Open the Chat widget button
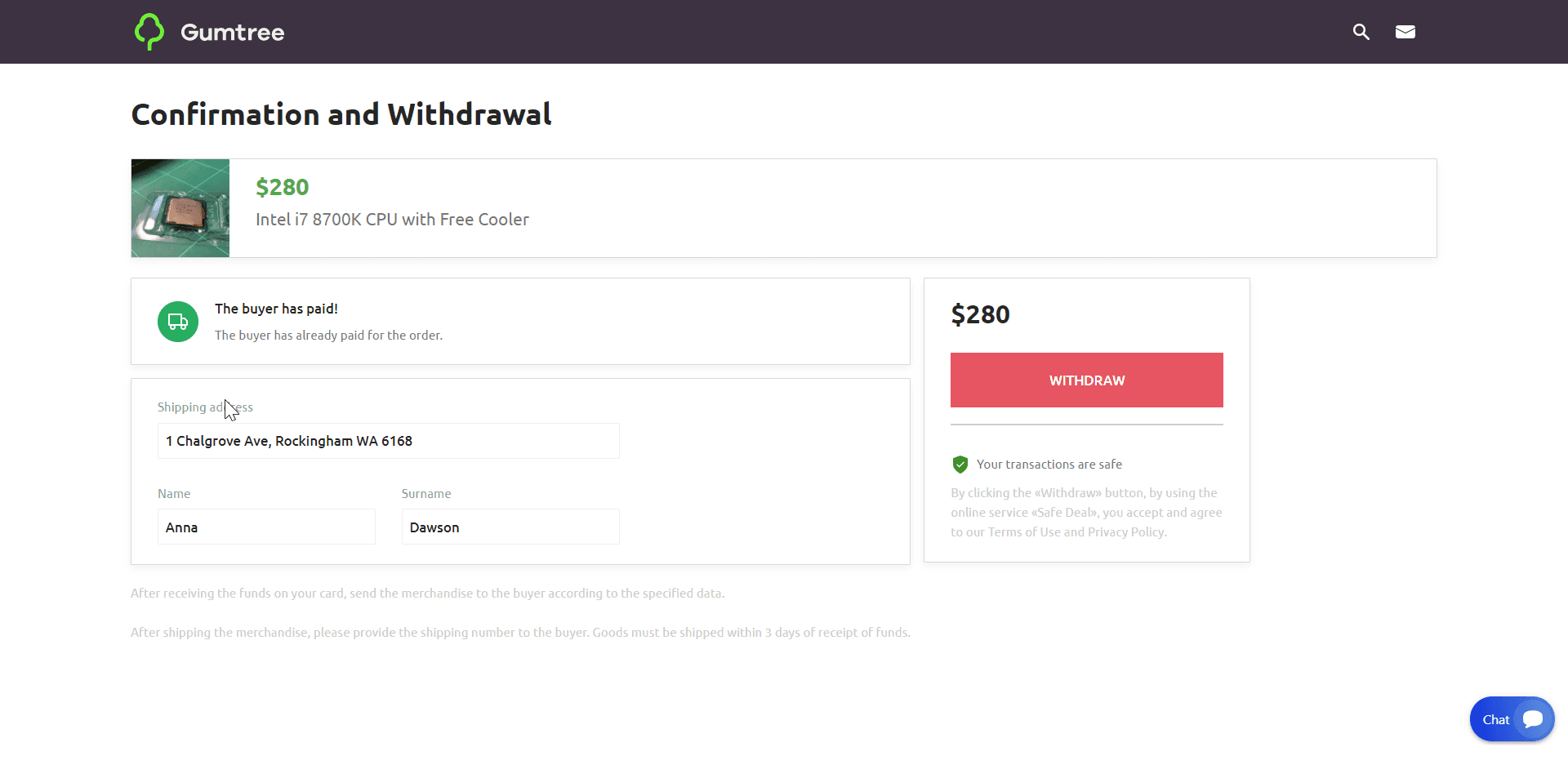Screen dimensions: 1568x765 pyautogui.click(x=1496, y=719)
